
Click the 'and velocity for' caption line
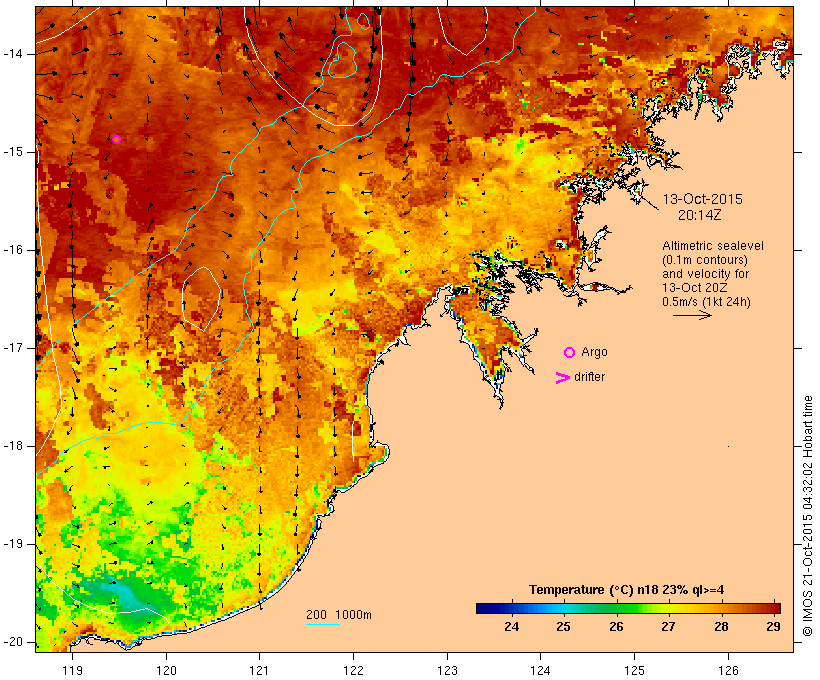point(705,274)
